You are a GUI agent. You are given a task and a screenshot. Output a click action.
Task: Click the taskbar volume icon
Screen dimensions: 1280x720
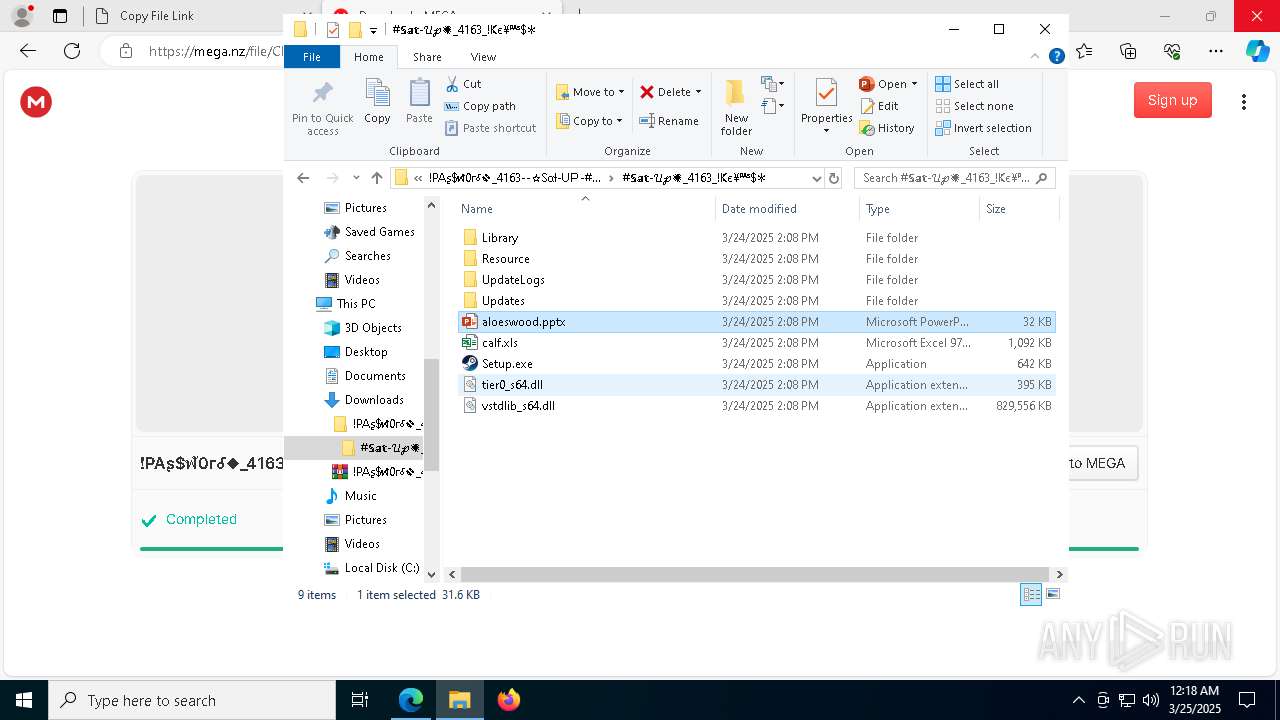tap(1150, 700)
